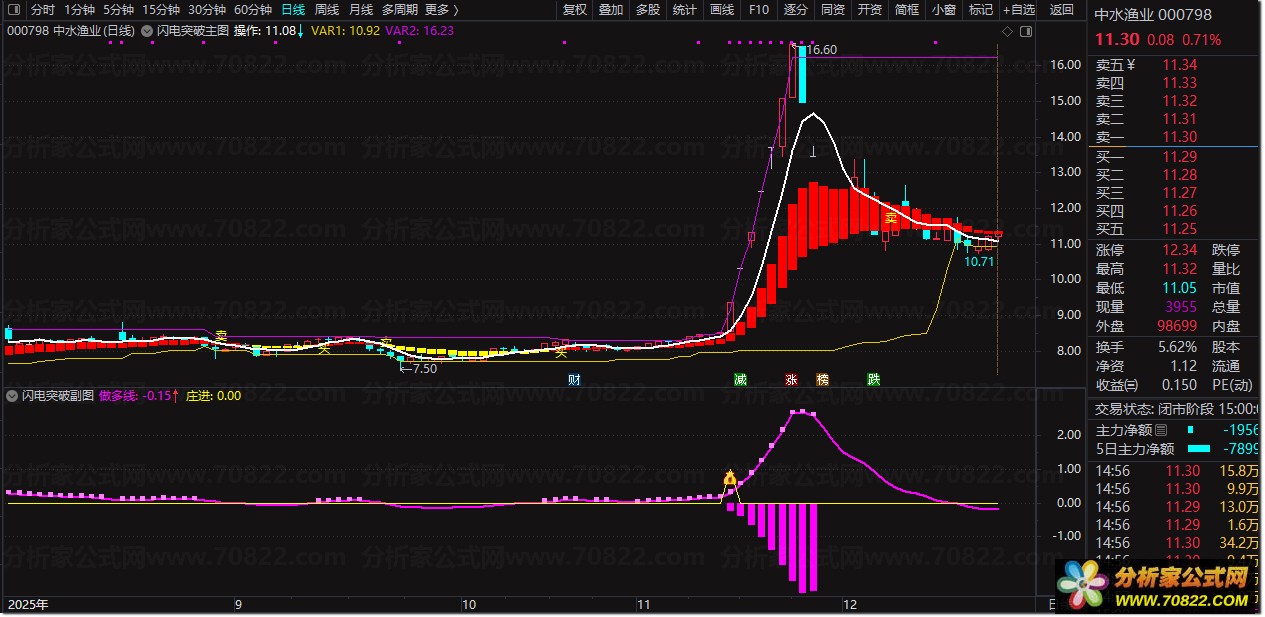Screen dimensions: 1265x617
Task: Expand the 闪电突破副图 indicator dropdown
Action: coord(14,396)
